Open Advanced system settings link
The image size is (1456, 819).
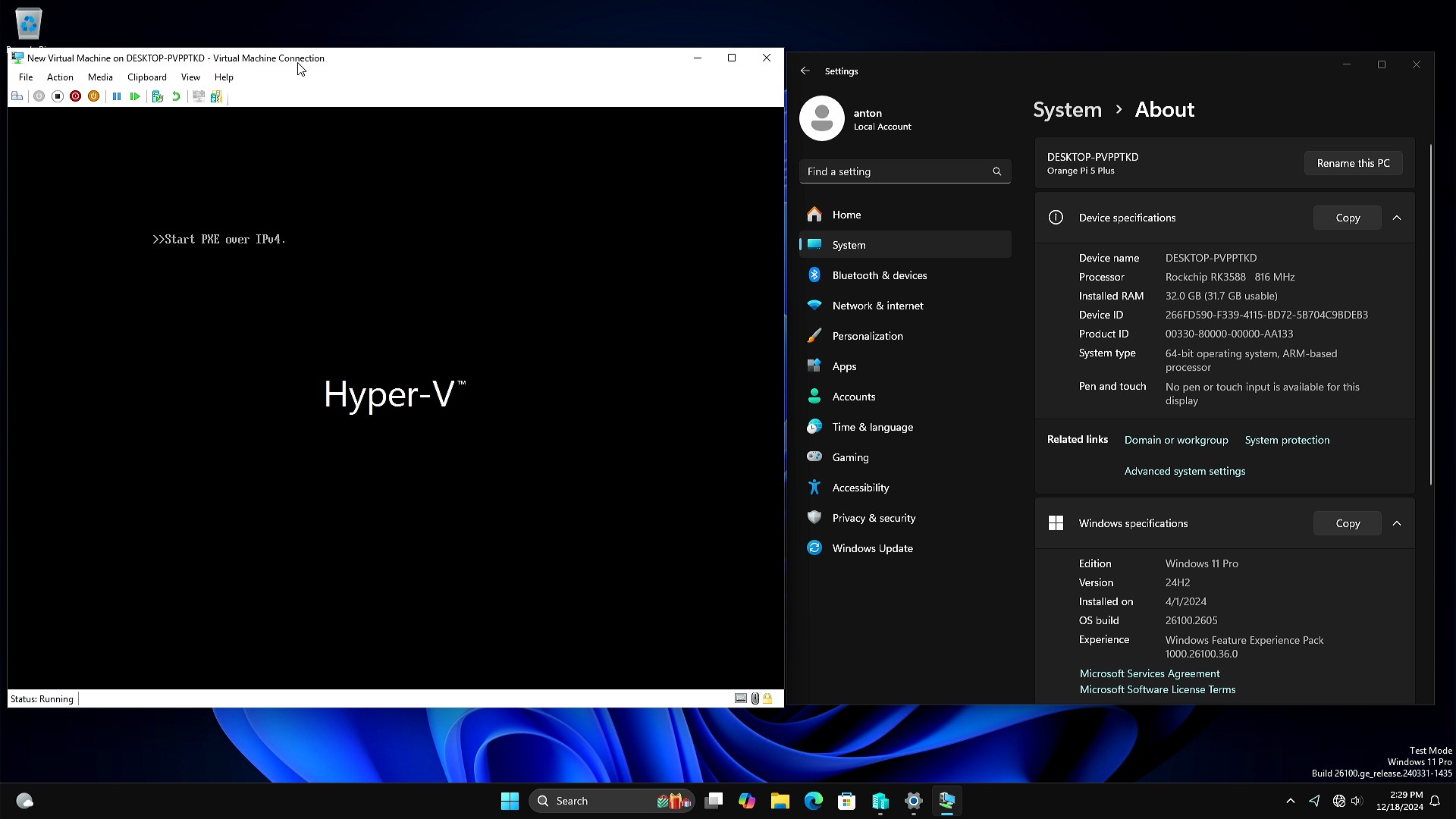tap(1185, 471)
